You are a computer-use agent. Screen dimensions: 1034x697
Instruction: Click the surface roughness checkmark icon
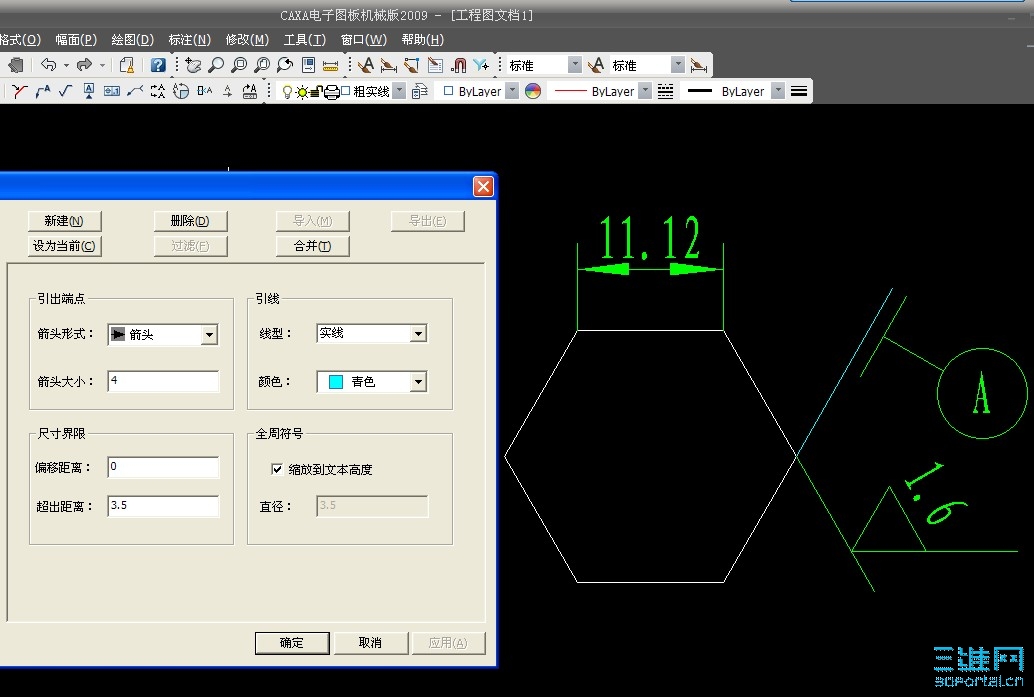coord(65,91)
